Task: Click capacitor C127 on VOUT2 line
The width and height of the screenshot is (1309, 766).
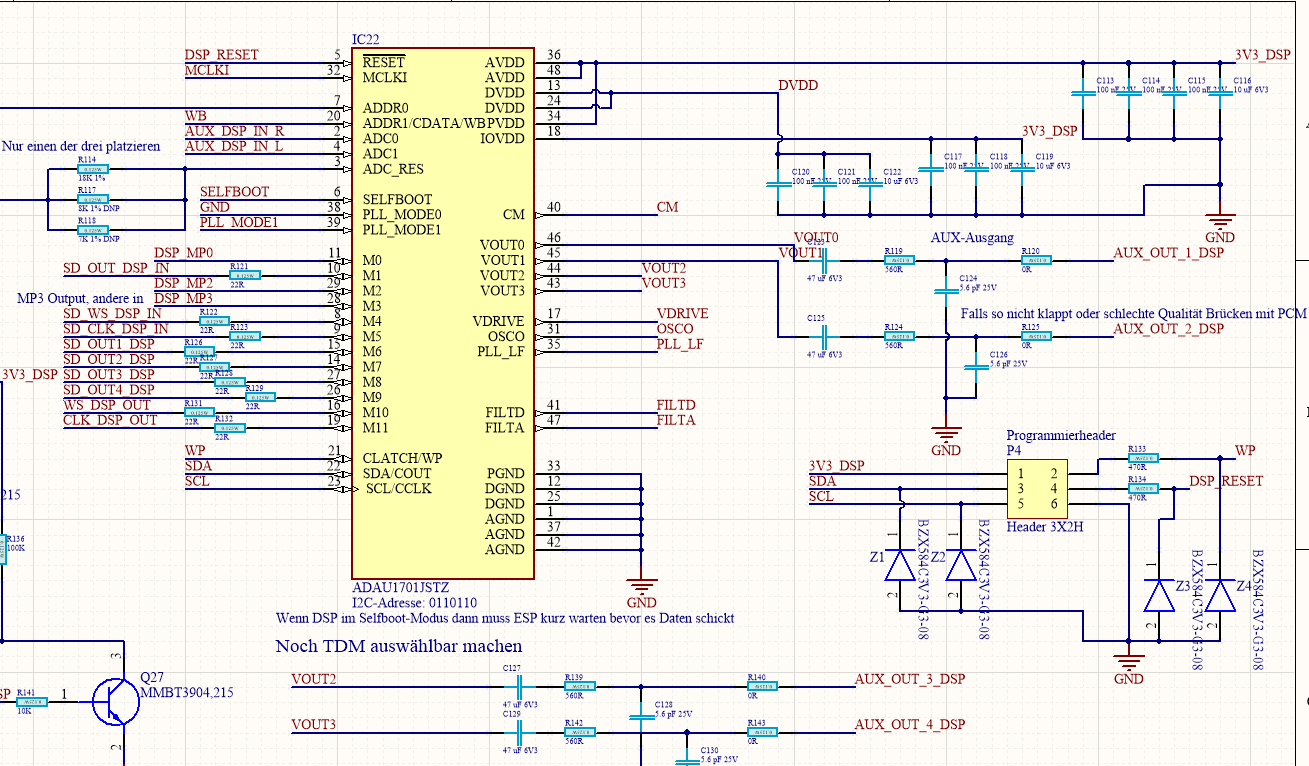Action: (x=518, y=686)
